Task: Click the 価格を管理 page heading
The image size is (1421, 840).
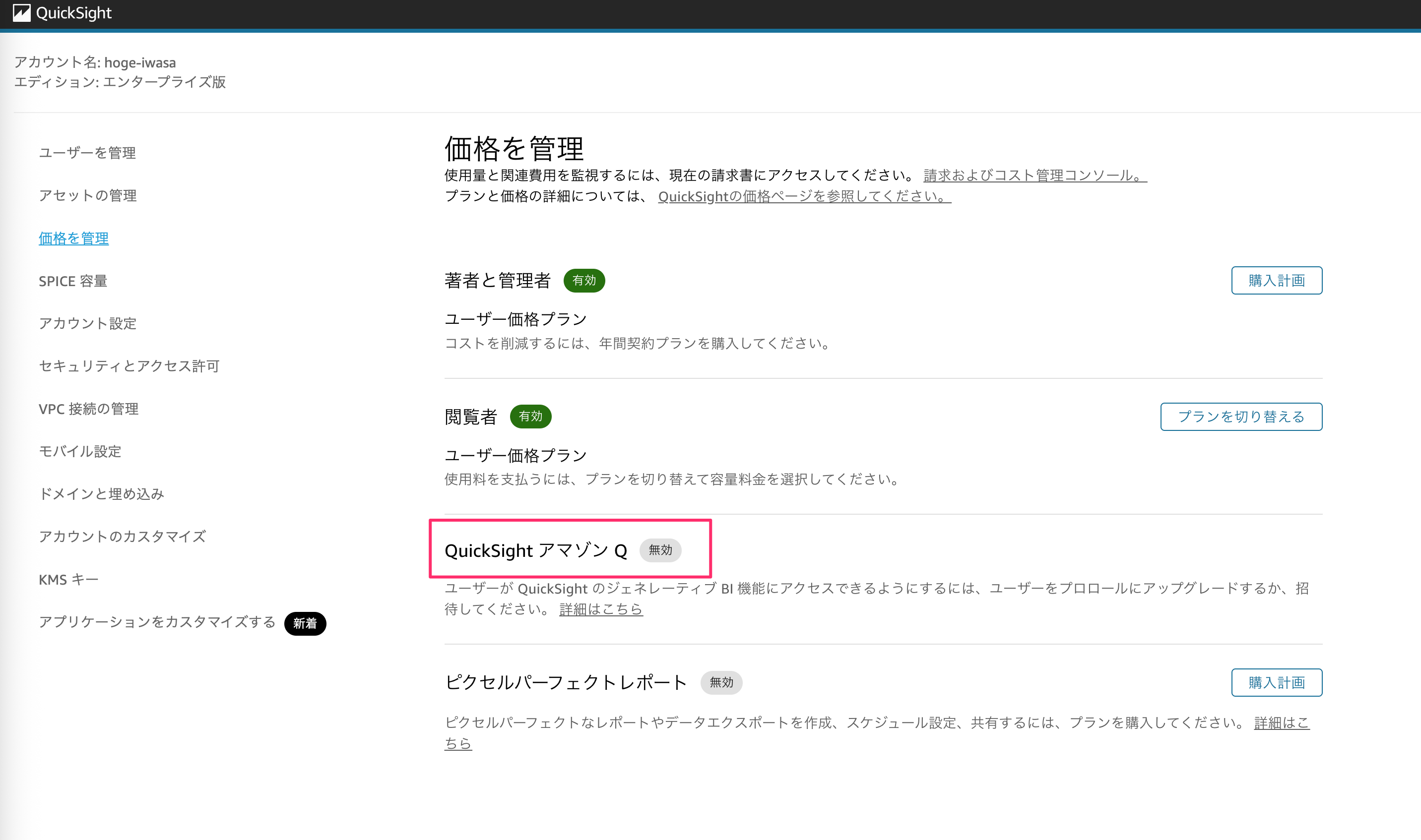Action: pyautogui.click(x=514, y=149)
